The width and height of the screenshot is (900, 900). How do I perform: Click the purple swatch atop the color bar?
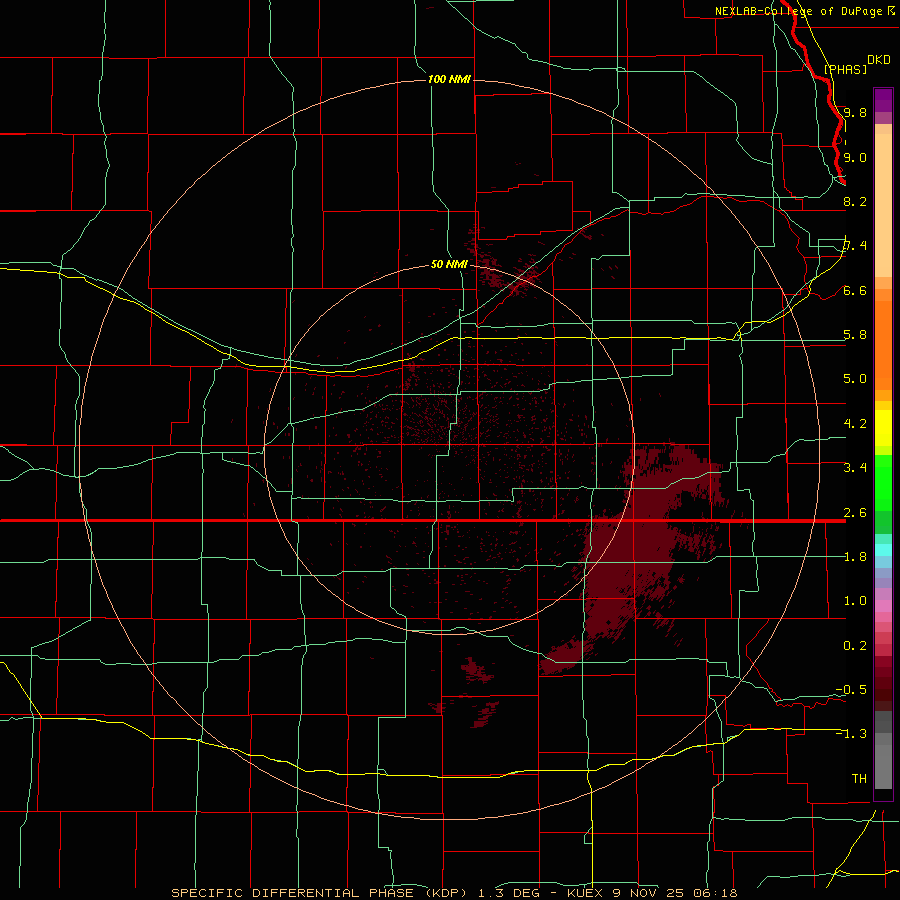coord(883,100)
